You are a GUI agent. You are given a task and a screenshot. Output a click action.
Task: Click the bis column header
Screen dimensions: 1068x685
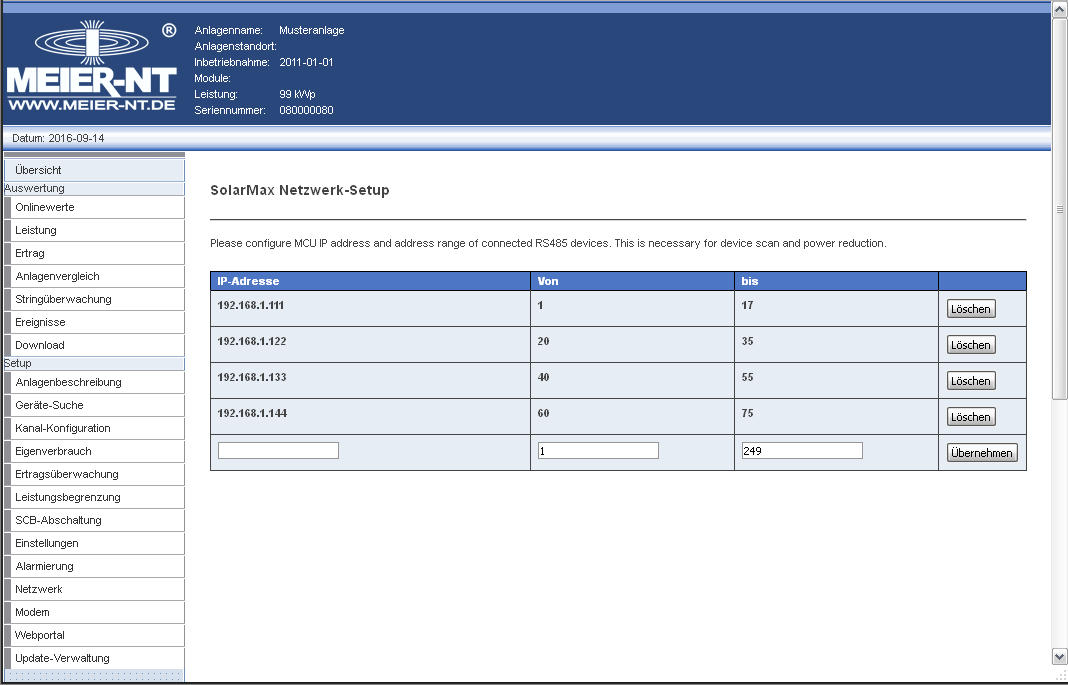[x=836, y=281]
